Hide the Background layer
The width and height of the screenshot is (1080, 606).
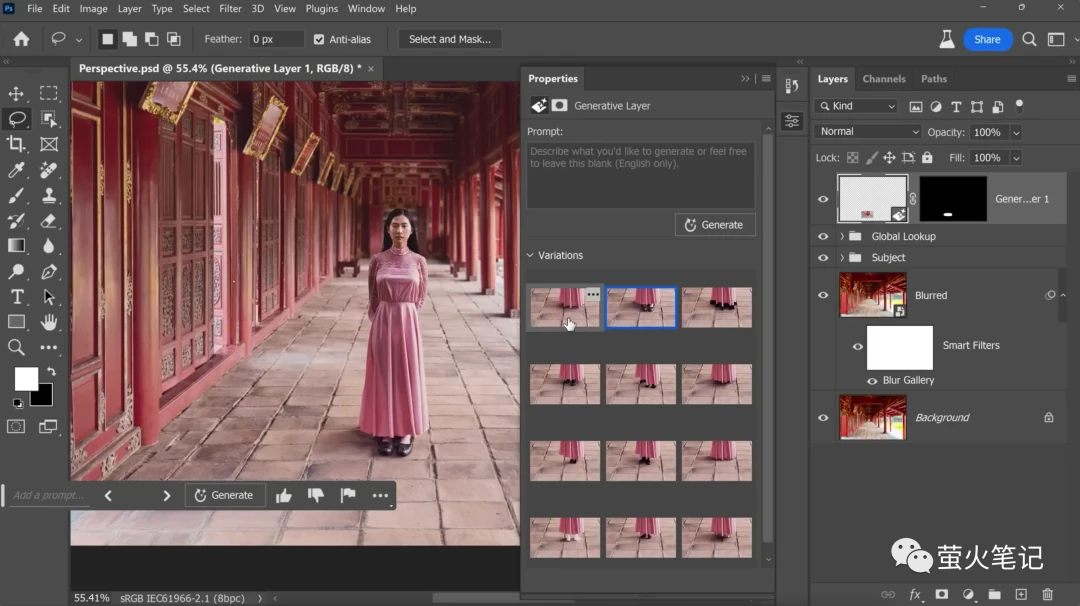pyautogui.click(x=823, y=418)
